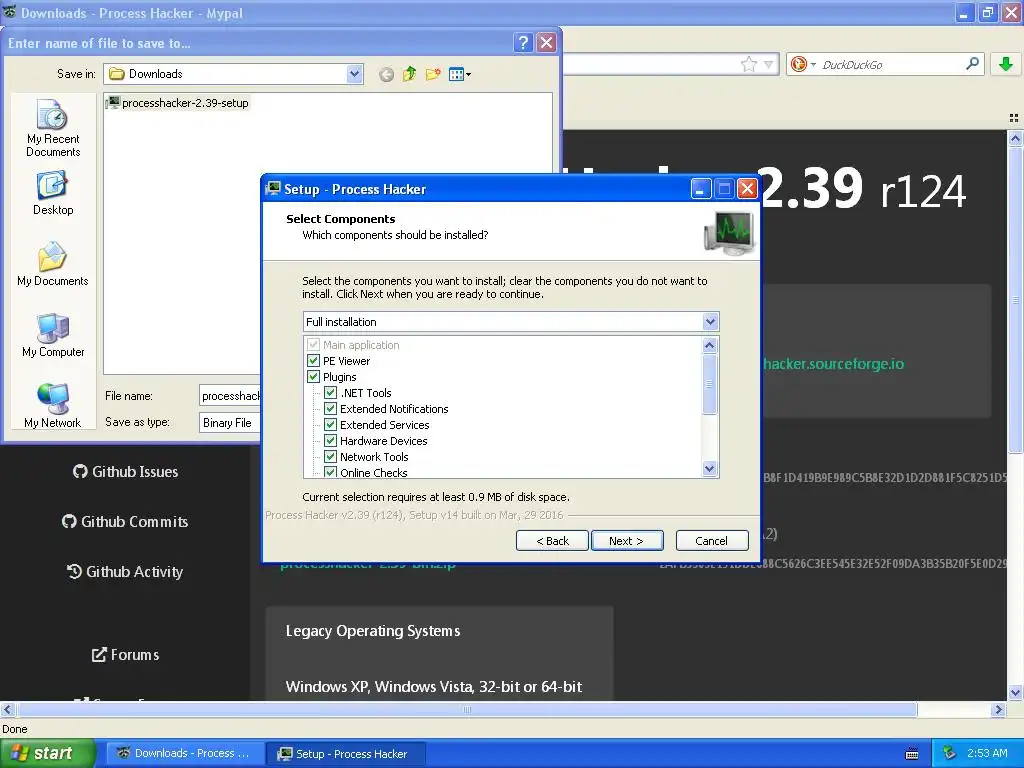
Task: Open Github Commits link in sidebar
Action: [125, 522]
